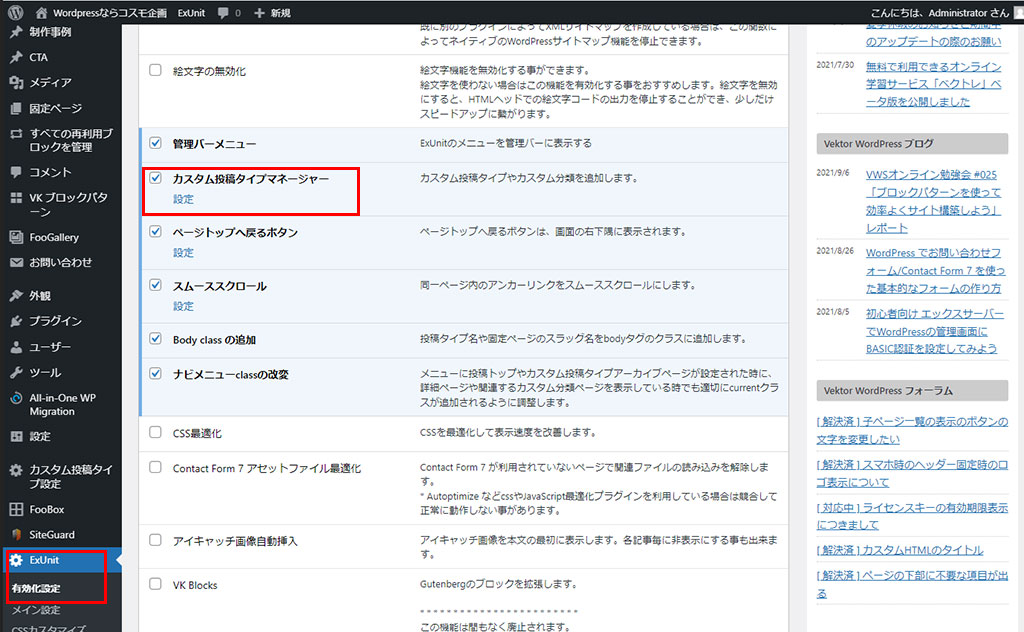Open Tools via wrench icon in sidebar
Viewport: 1024px width, 632px height.
16,372
